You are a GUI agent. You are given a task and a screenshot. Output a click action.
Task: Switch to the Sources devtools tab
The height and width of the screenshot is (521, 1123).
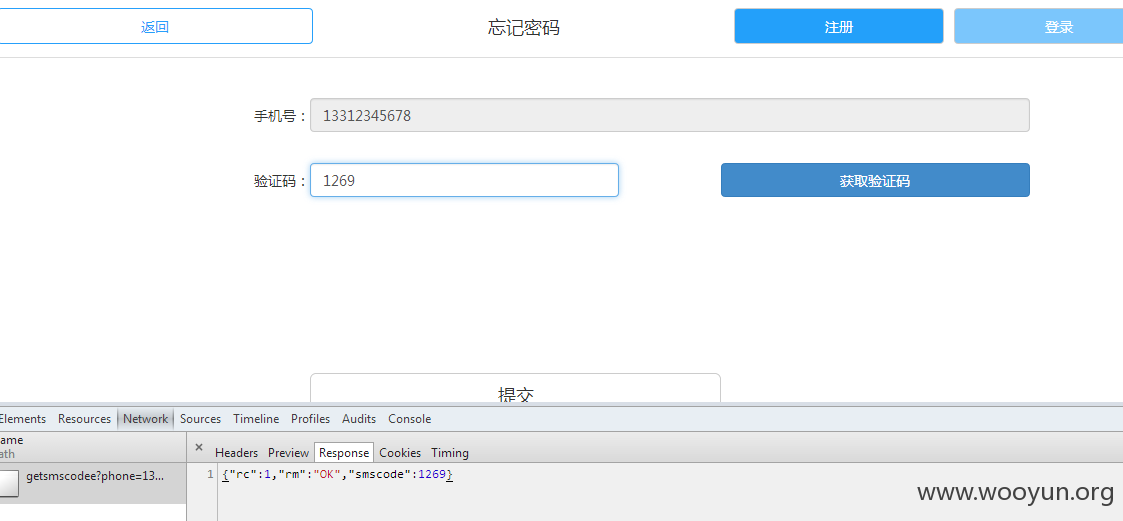point(201,419)
